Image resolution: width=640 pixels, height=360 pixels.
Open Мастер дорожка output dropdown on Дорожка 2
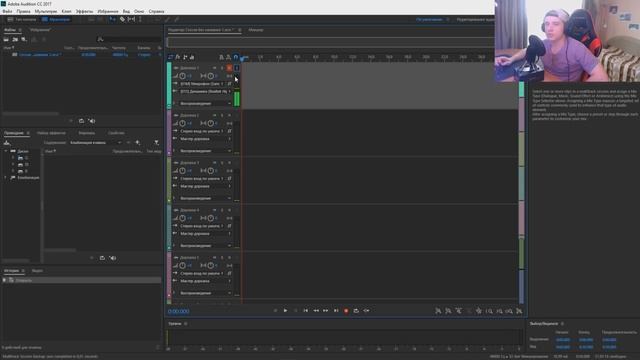[x=205, y=139]
